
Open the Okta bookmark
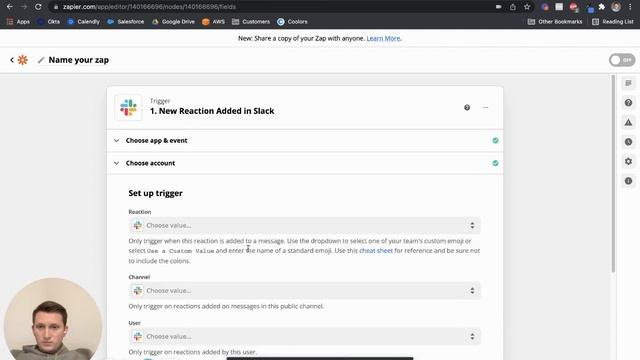coord(49,22)
